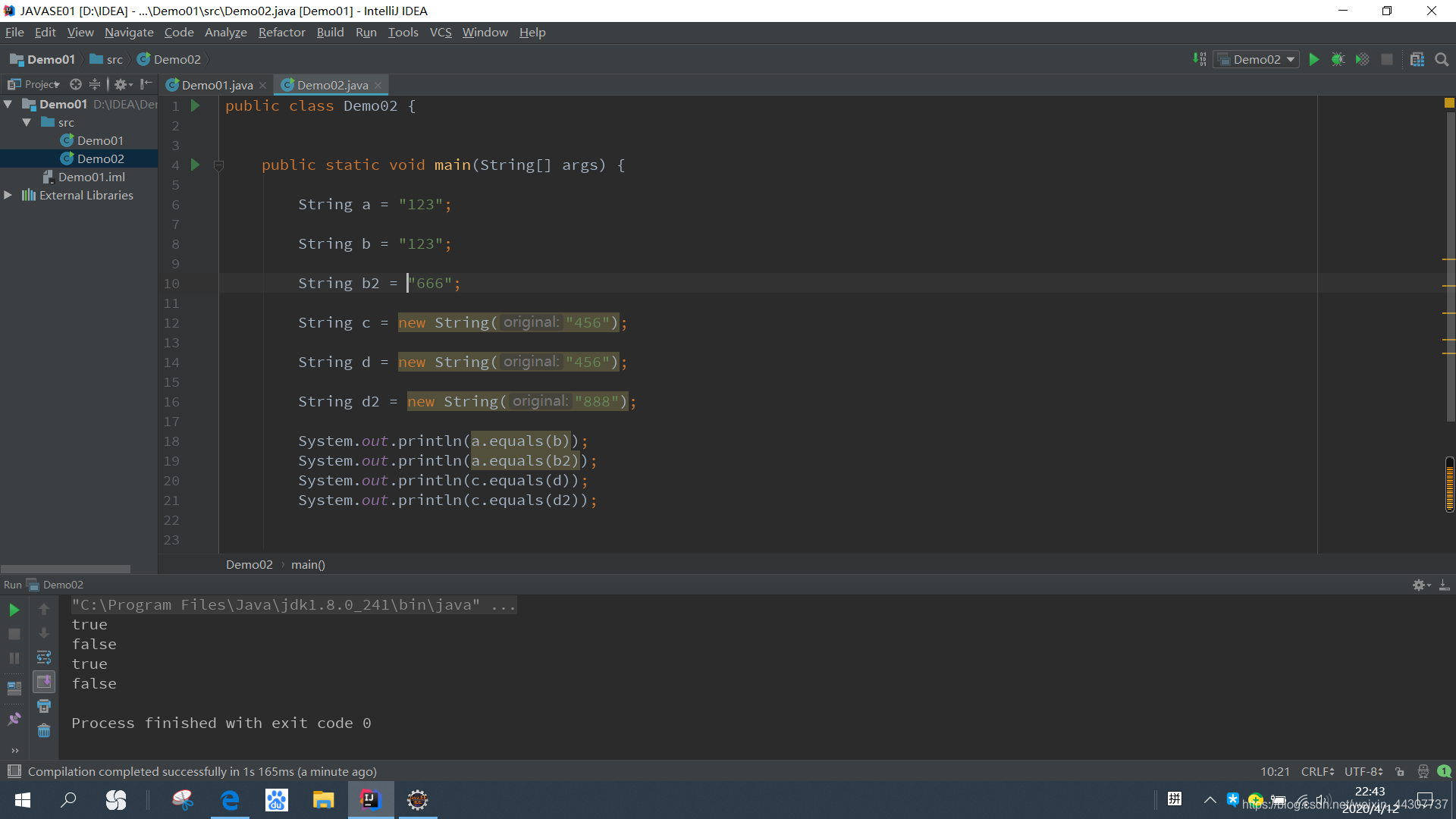
Task: Click the editor vertical scrollbar thumb
Action: [1450, 265]
